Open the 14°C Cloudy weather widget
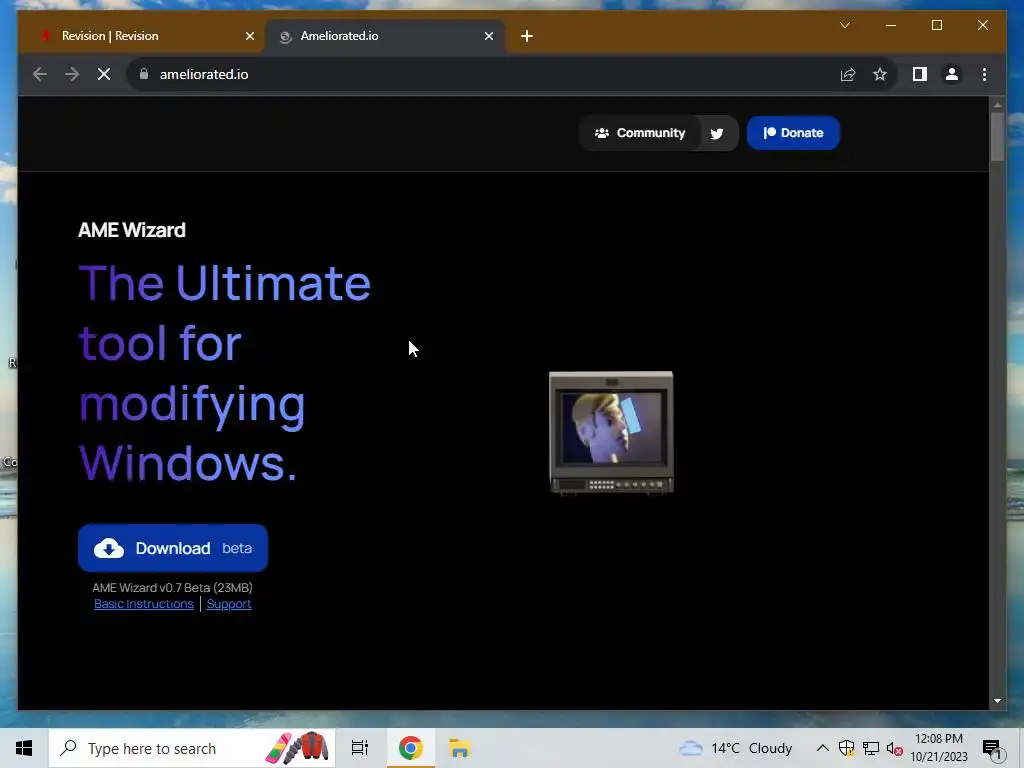This screenshot has height=768, width=1024. point(735,748)
